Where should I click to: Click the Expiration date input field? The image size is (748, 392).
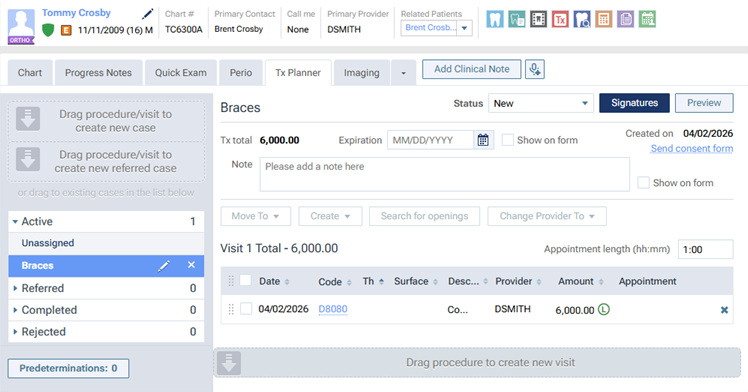pos(430,140)
